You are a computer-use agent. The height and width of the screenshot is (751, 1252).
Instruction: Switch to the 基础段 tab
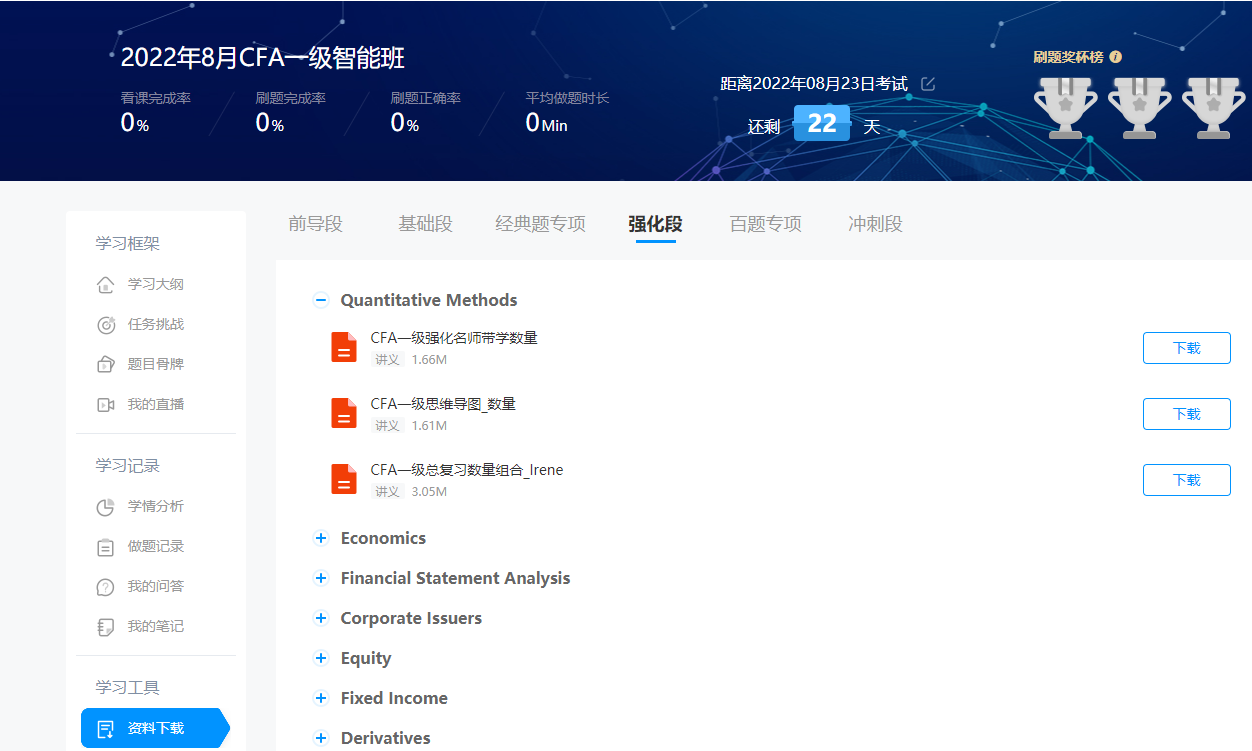(x=425, y=224)
